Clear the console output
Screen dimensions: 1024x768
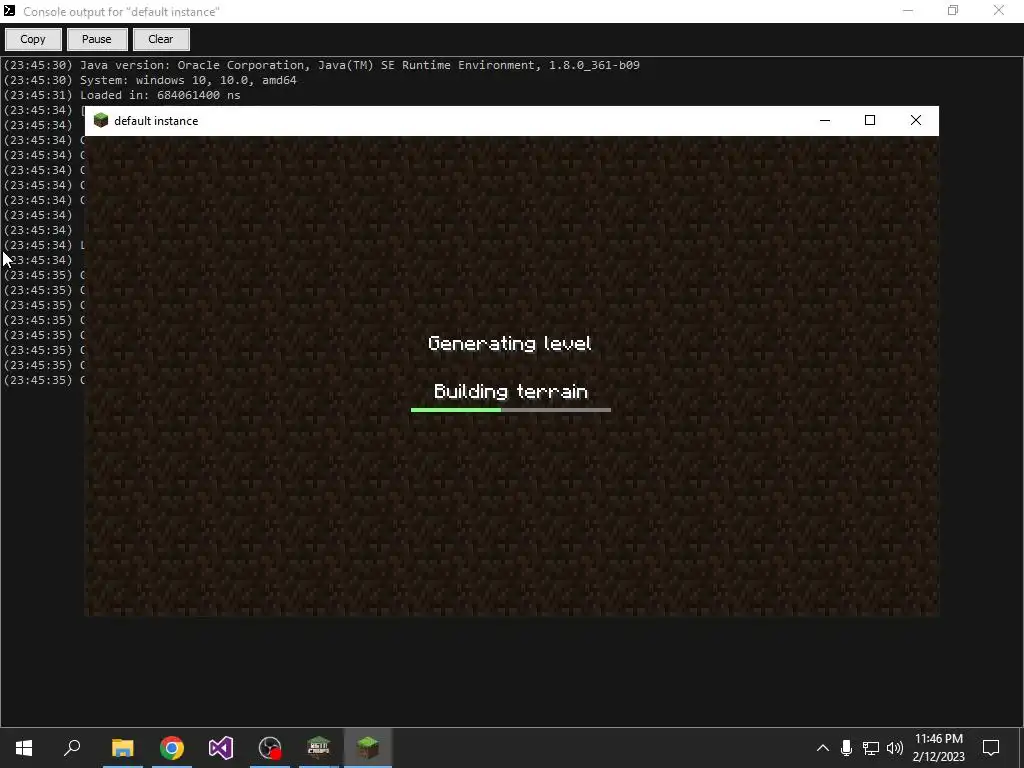(x=161, y=39)
